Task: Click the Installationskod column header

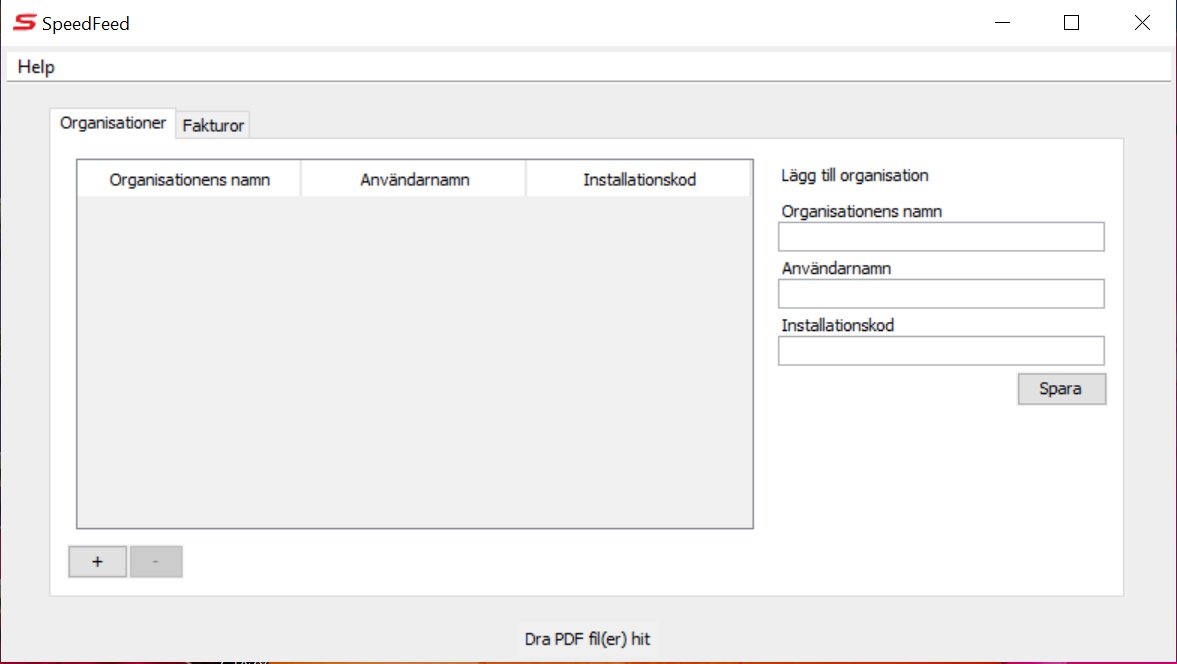Action: 639,180
